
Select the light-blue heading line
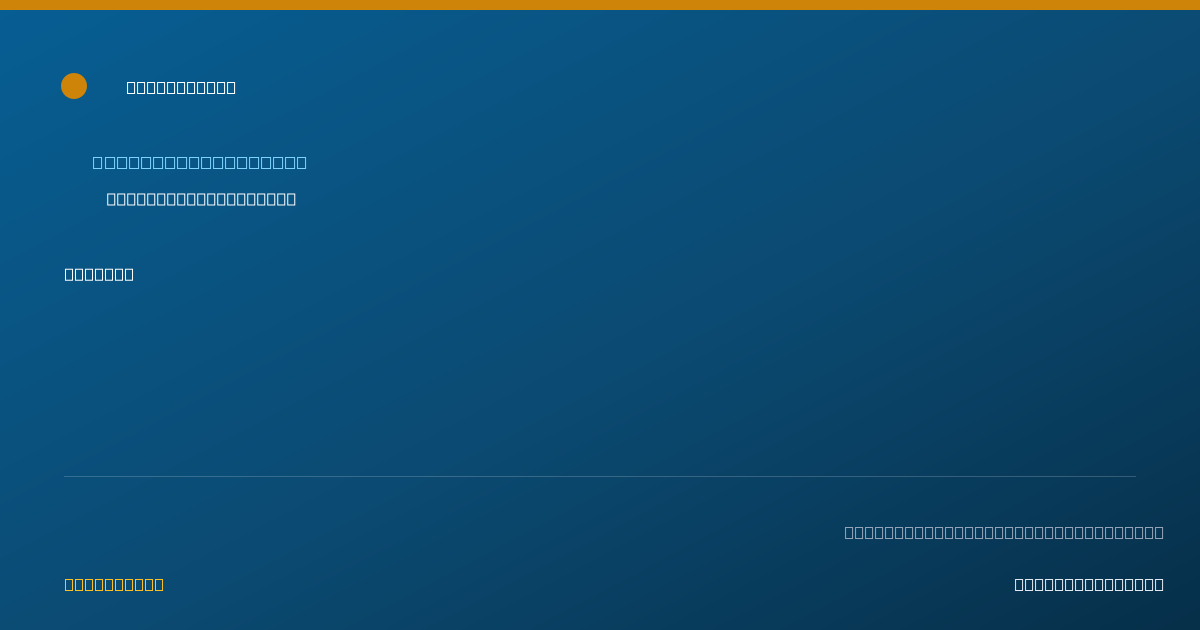200,163
